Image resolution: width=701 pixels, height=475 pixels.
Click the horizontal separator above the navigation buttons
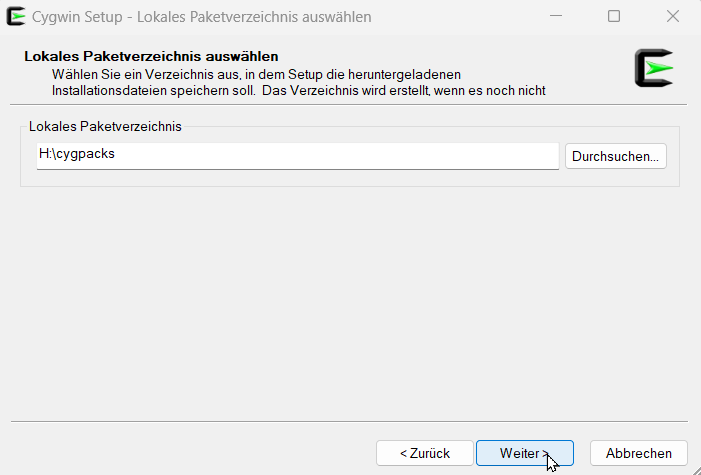(x=350, y=421)
